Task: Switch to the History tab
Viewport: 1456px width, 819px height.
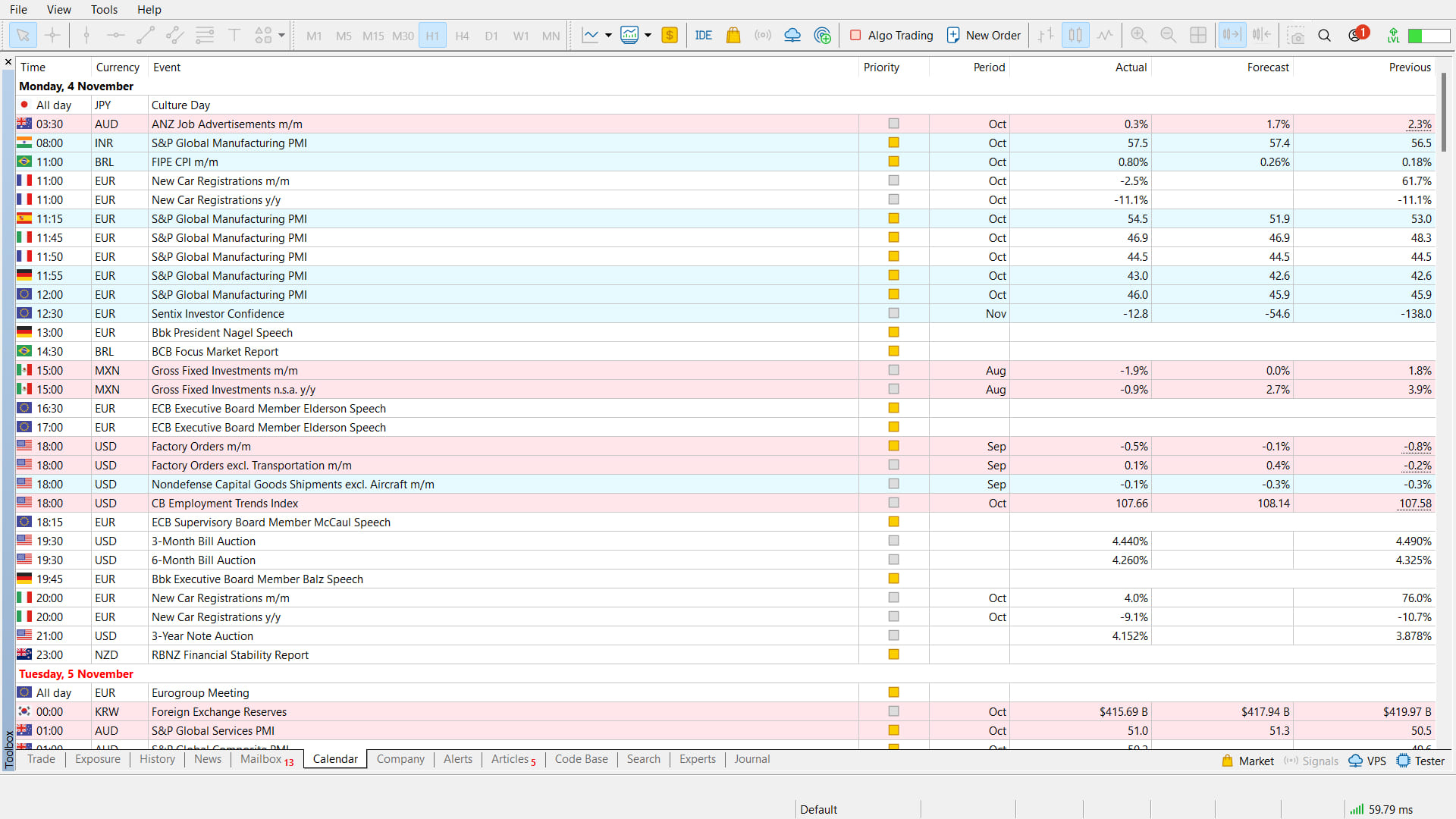Action: (x=157, y=759)
